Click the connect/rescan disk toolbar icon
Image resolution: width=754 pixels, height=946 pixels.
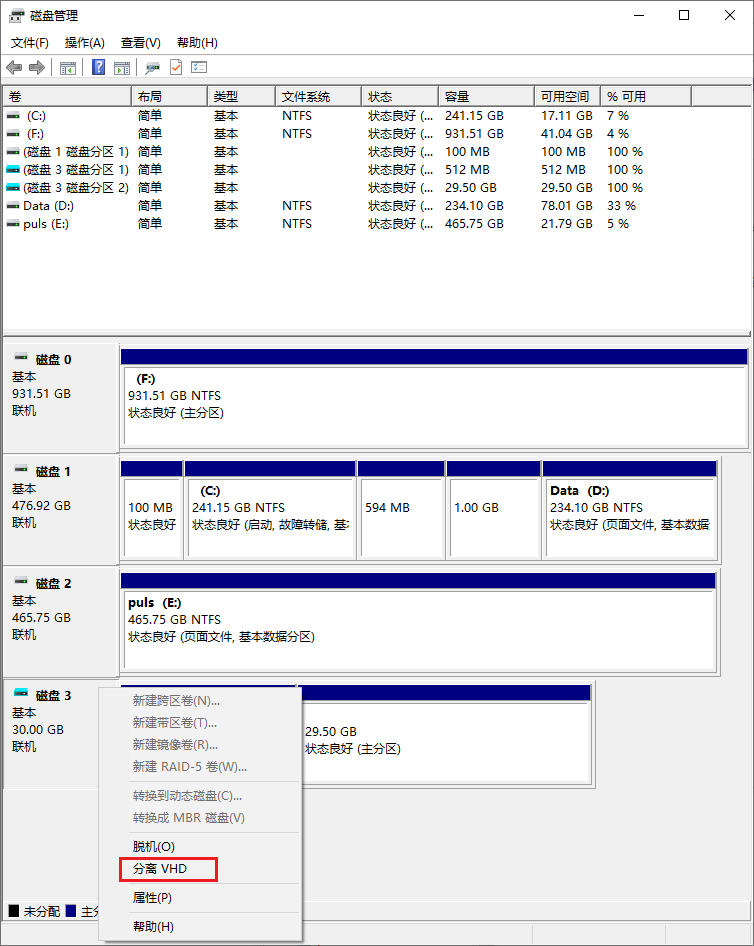coord(152,67)
